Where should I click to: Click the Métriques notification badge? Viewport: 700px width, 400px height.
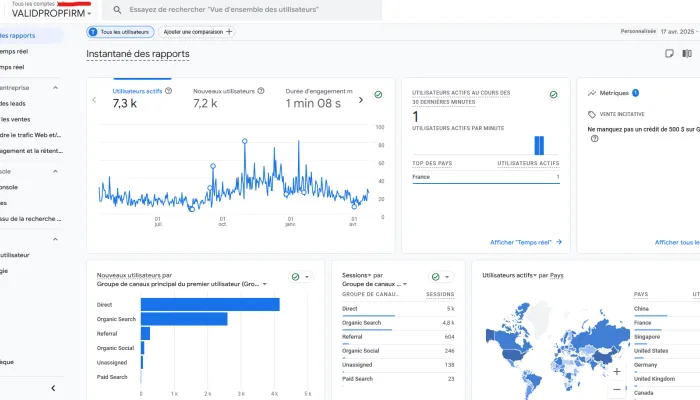pyautogui.click(x=635, y=93)
